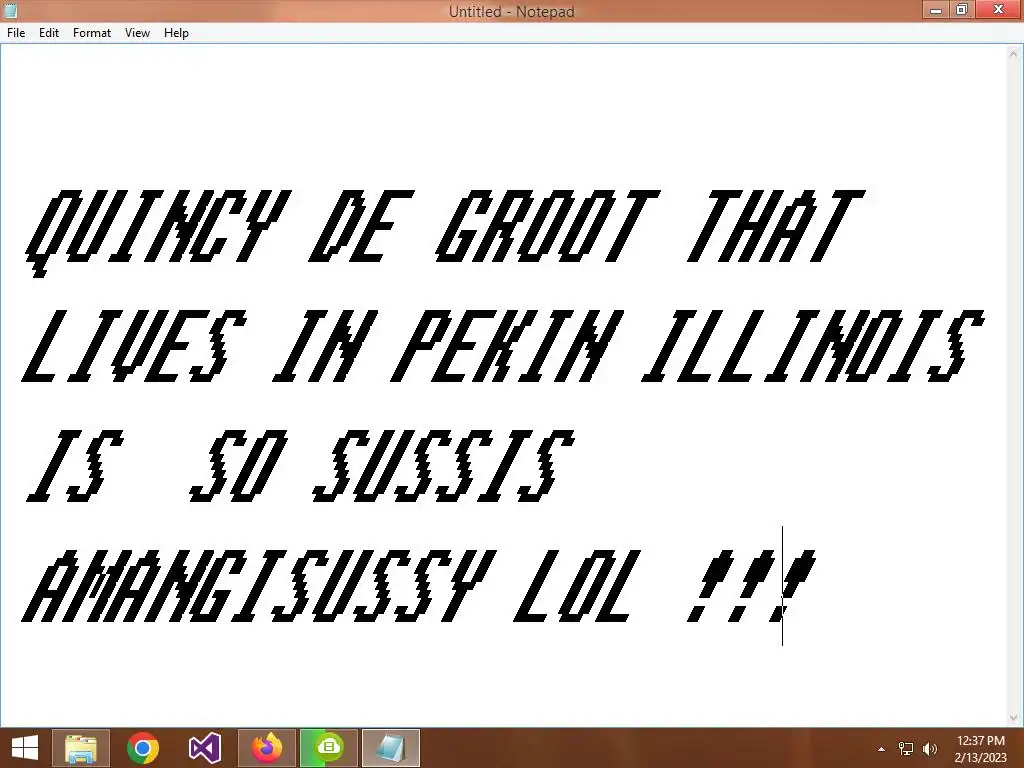Viewport: 1024px width, 768px height.
Task: Click the Notepad icon in the title bar
Action: click(x=10, y=10)
